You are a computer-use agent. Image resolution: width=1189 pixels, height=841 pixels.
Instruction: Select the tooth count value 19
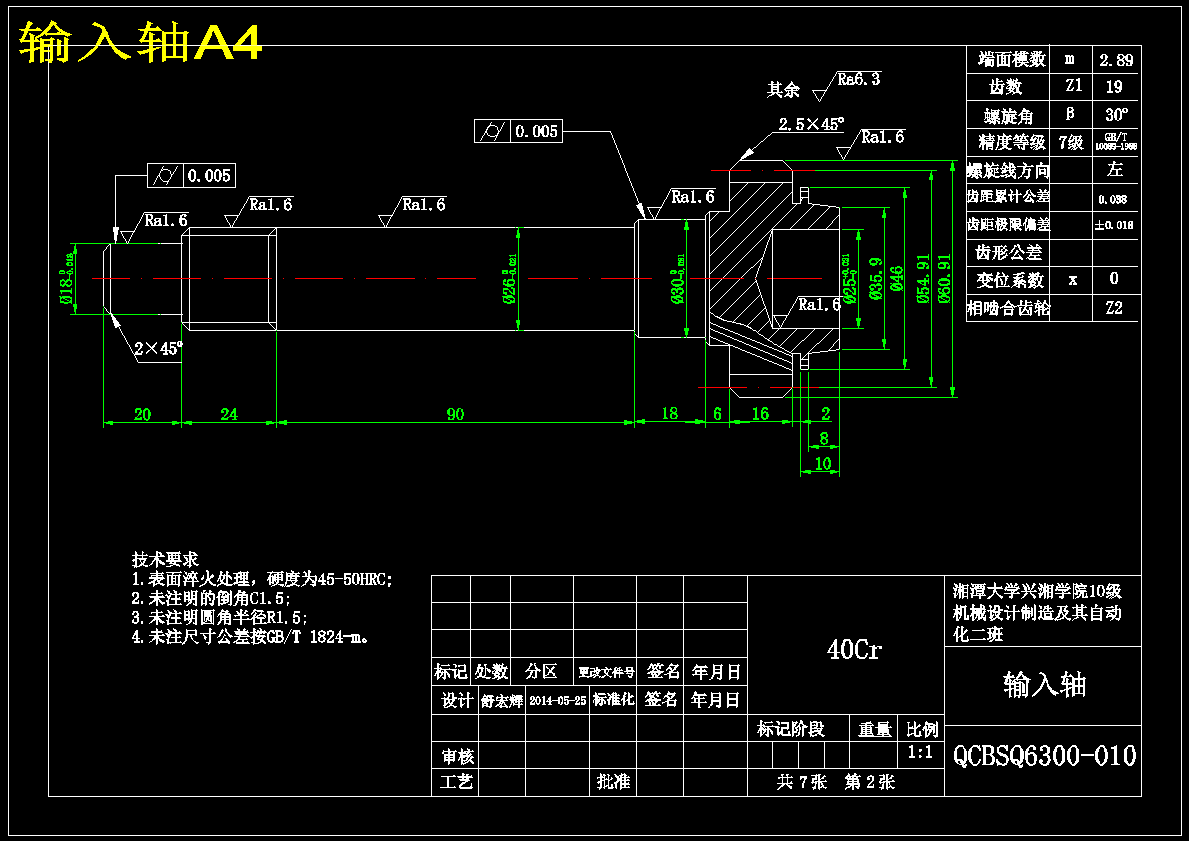[x=1114, y=86]
